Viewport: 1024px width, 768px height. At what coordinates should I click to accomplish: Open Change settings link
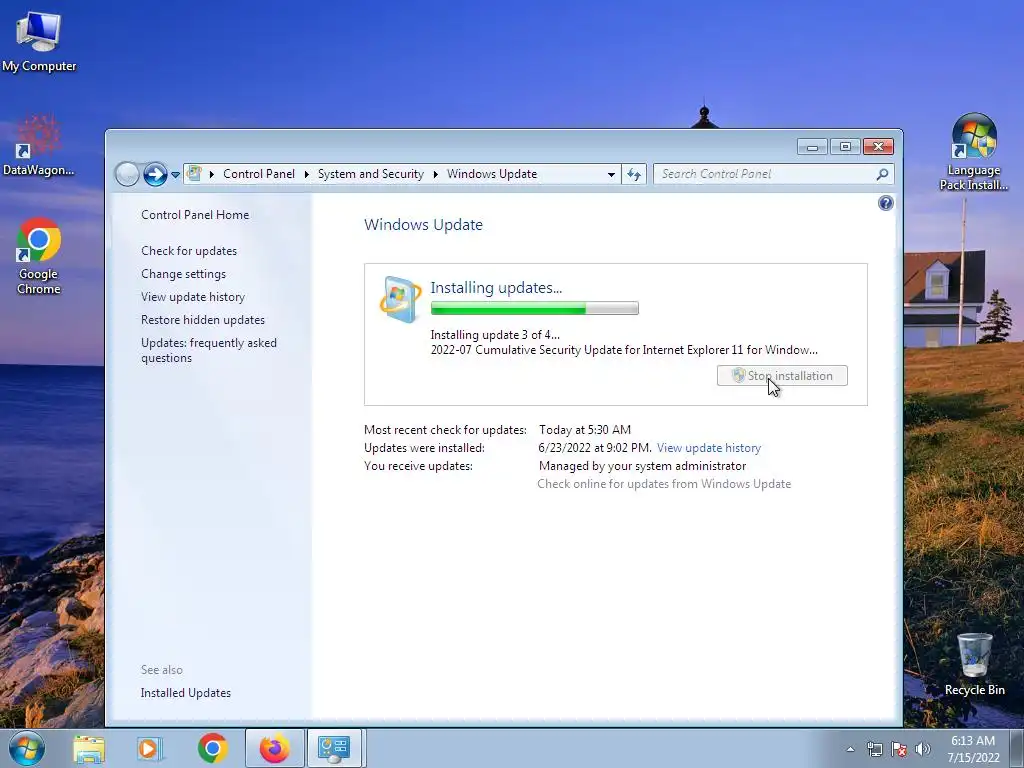(184, 274)
